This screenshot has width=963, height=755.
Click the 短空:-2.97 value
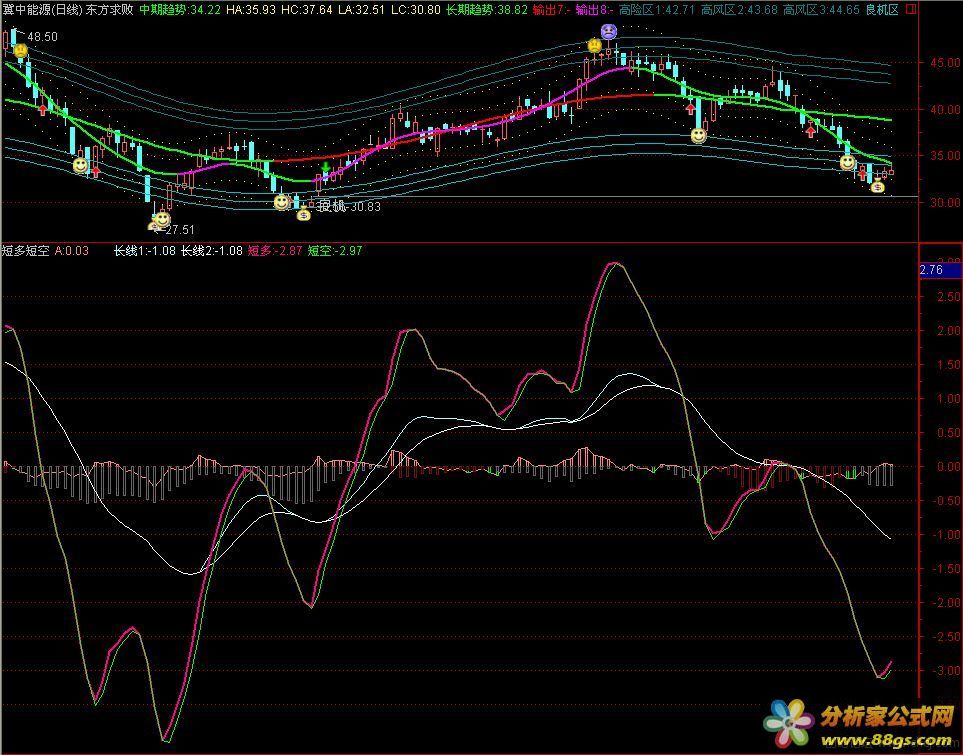point(335,251)
